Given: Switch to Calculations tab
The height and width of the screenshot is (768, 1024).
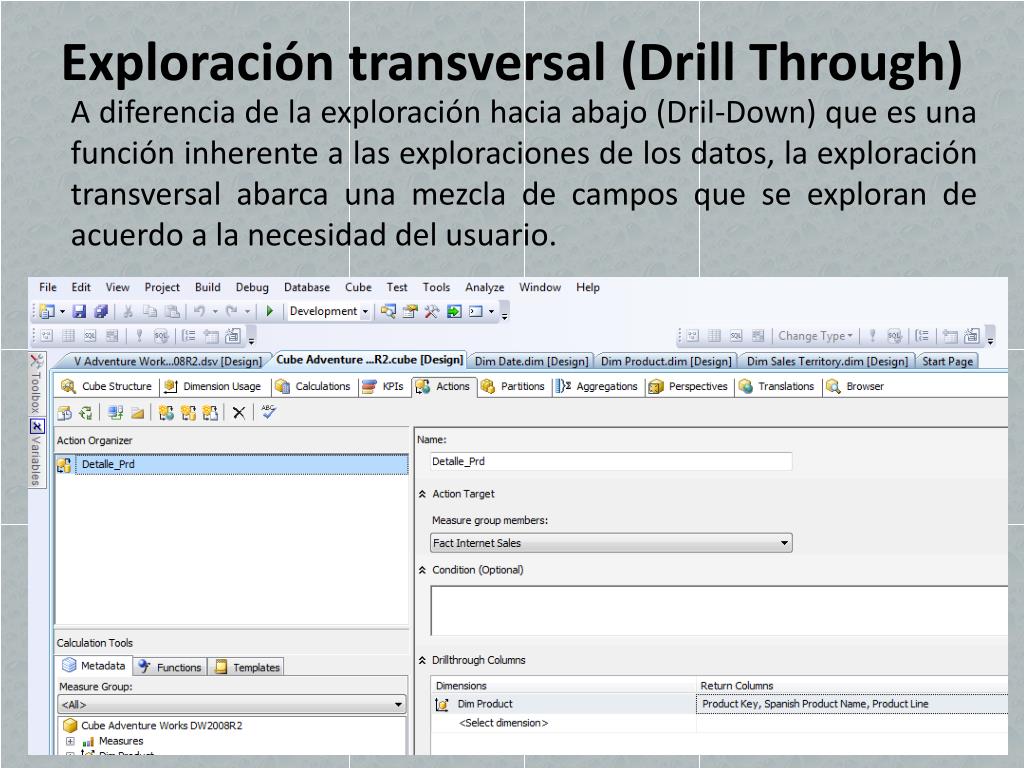Looking at the screenshot, I should coord(313,387).
